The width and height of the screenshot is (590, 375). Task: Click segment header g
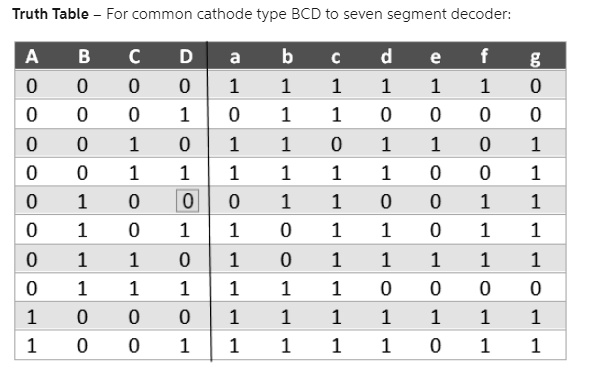tap(535, 58)
